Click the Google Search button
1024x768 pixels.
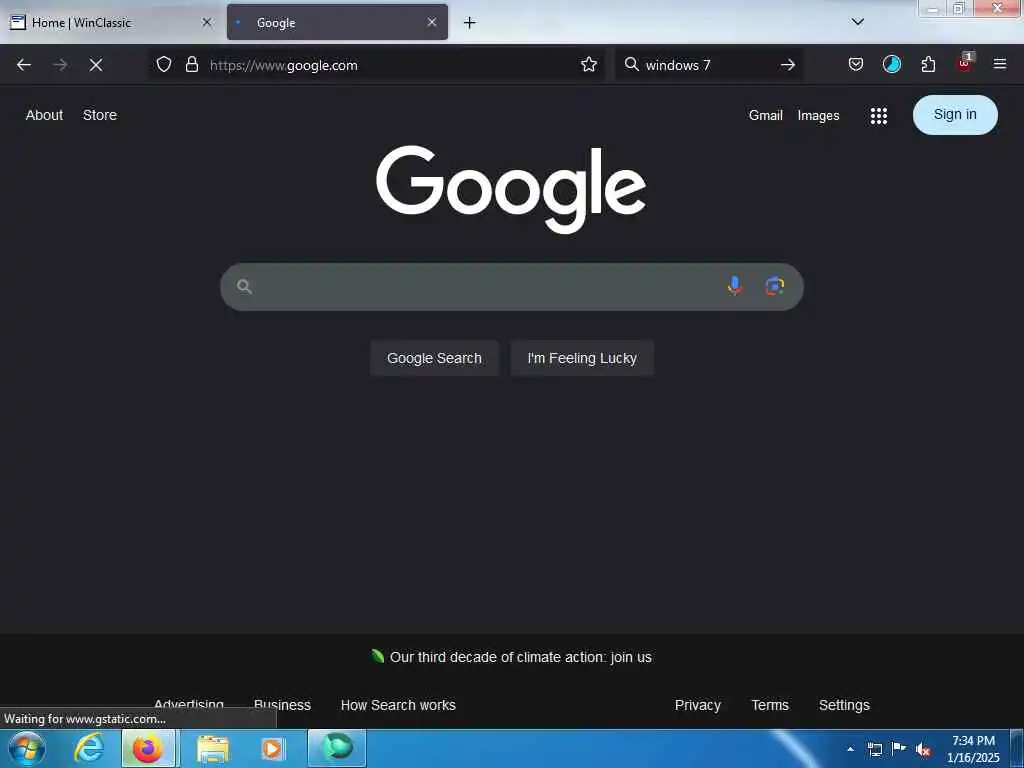coord(434,358)
